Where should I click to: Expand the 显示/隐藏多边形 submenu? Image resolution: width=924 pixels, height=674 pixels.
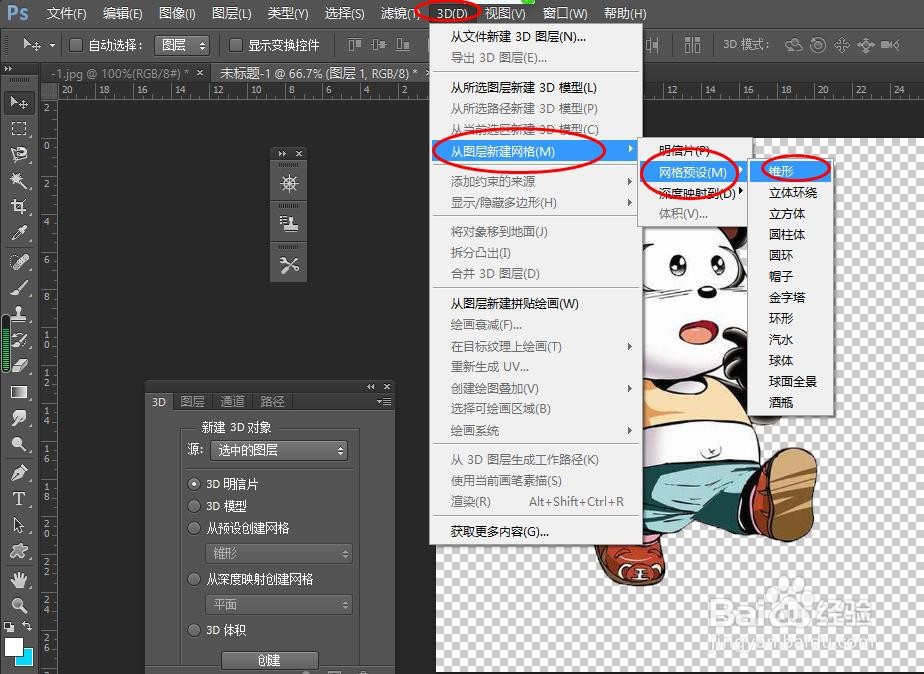[536, 203]
